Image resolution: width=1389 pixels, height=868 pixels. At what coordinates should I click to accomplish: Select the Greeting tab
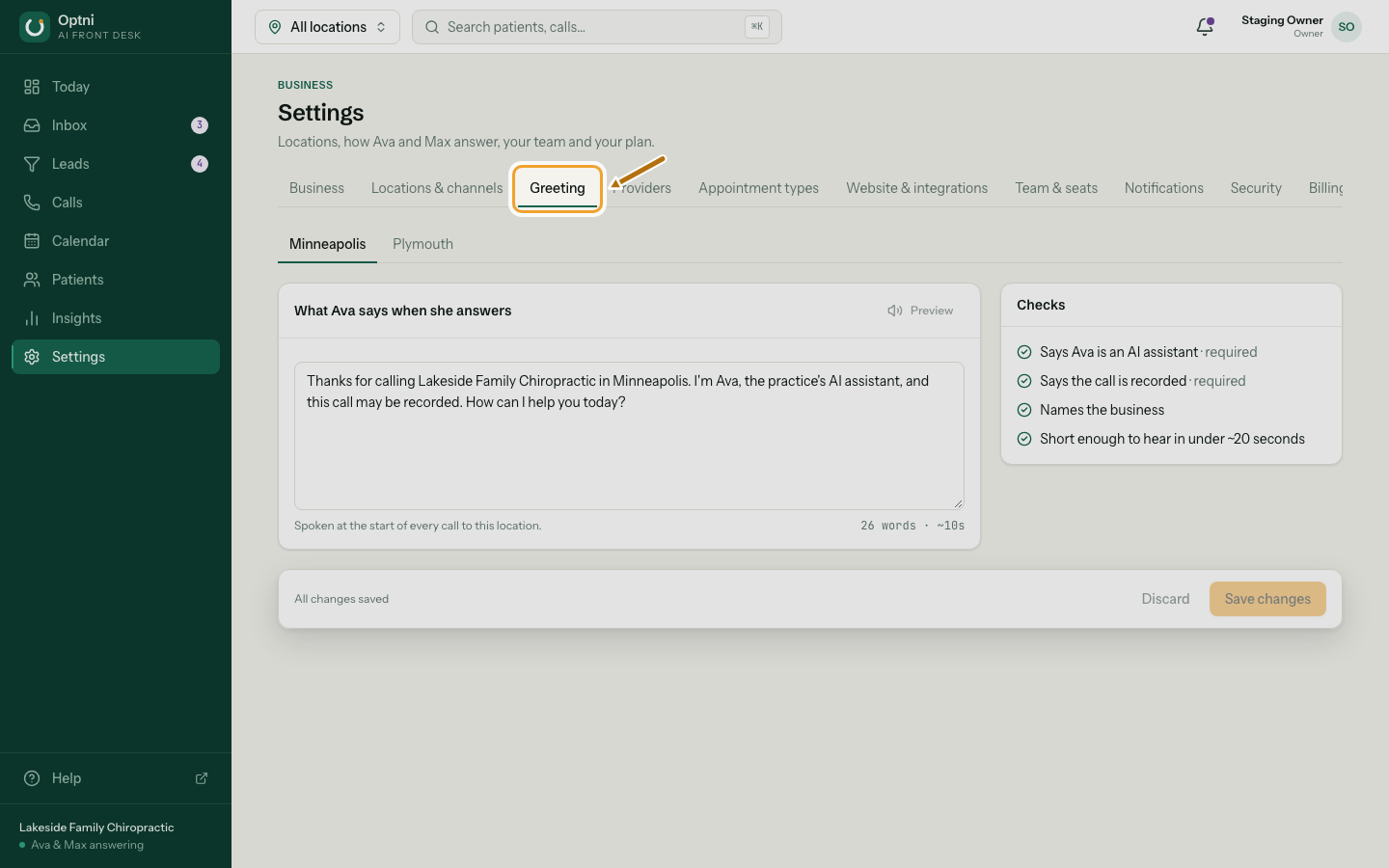click(x=558, y=188)
